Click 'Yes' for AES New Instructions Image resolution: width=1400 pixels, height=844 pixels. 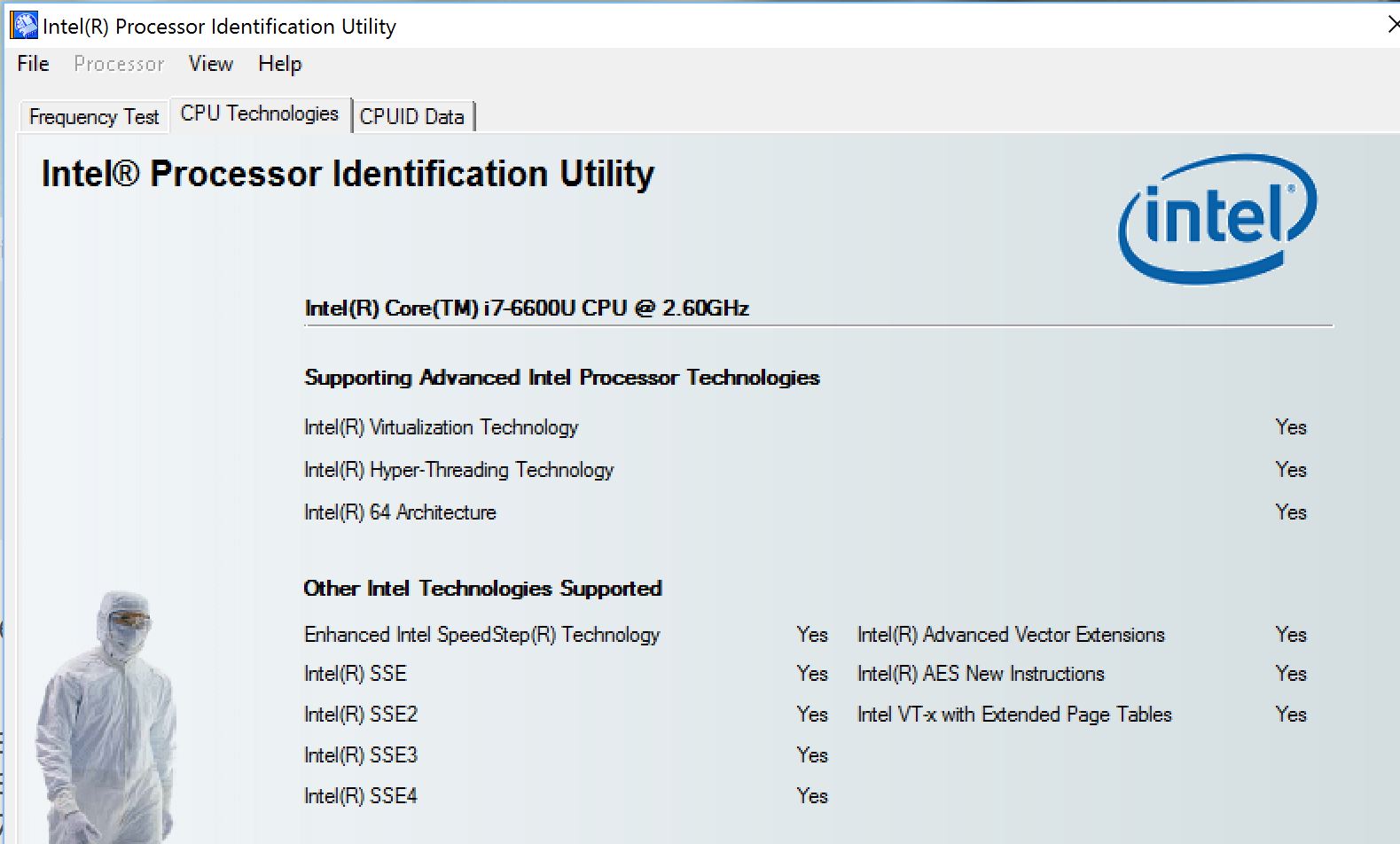click(x=1291, y=674)
